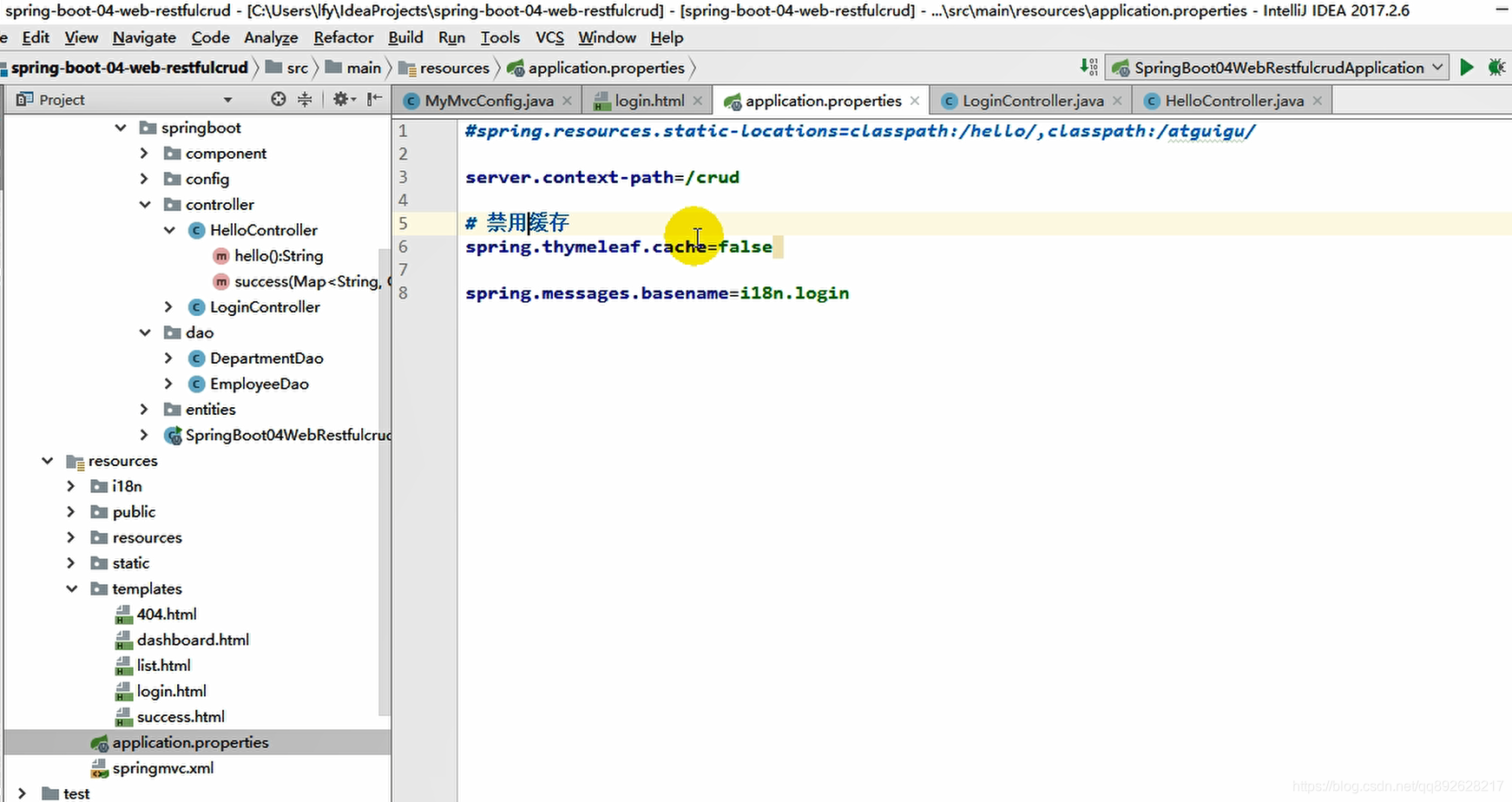Screen dimensions: 1512x802
Task: Select the static folder
Action: pos(130,563)
